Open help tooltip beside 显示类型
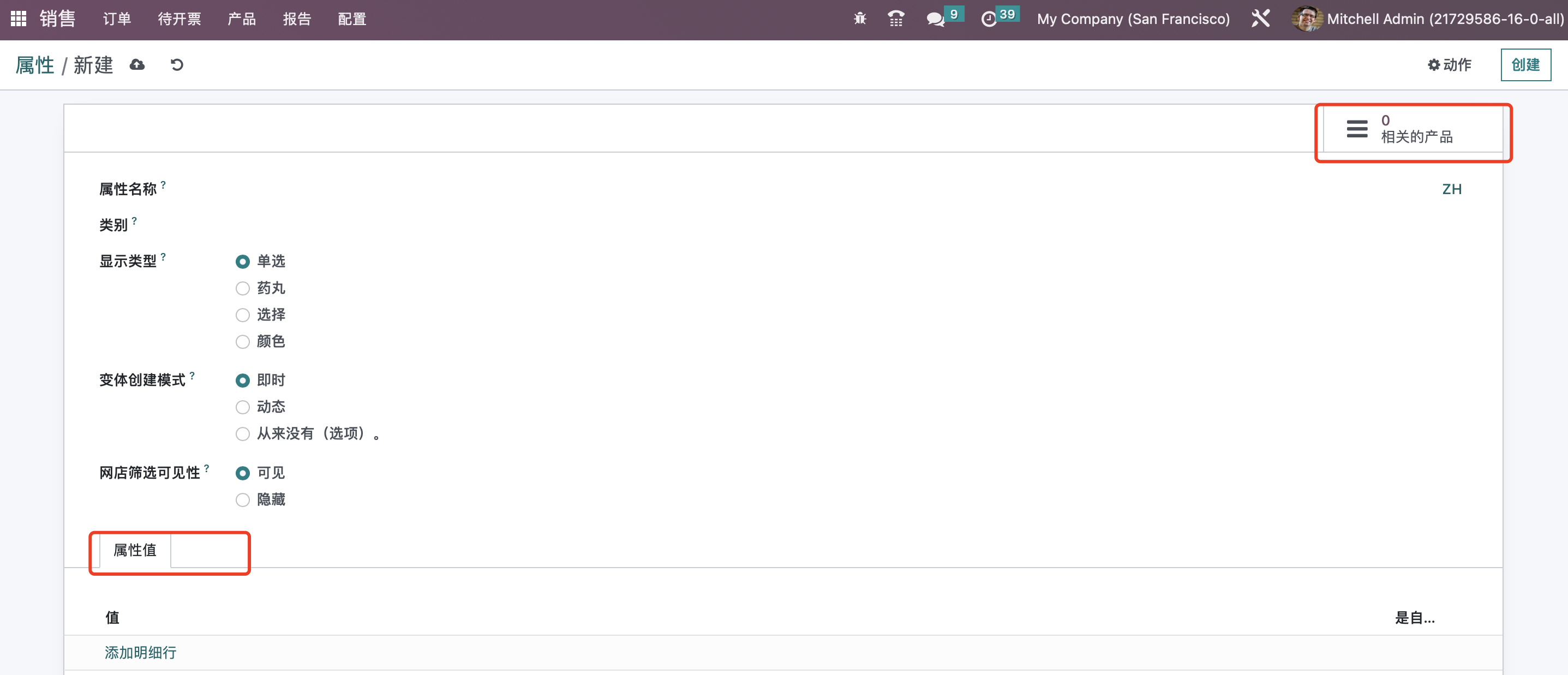The image size is (1568, 675). pos(163,257)
